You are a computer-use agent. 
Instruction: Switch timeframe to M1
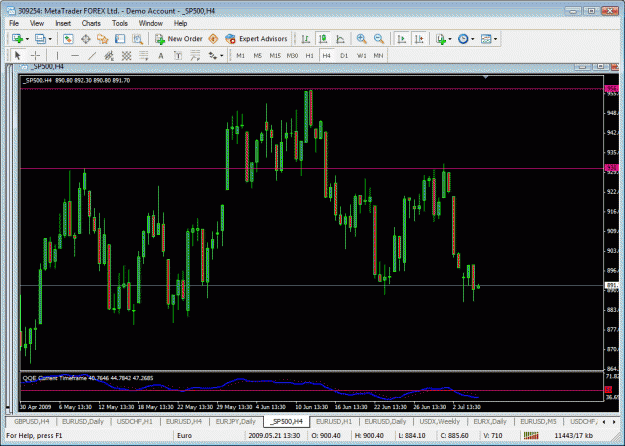(x=240, y=55)
